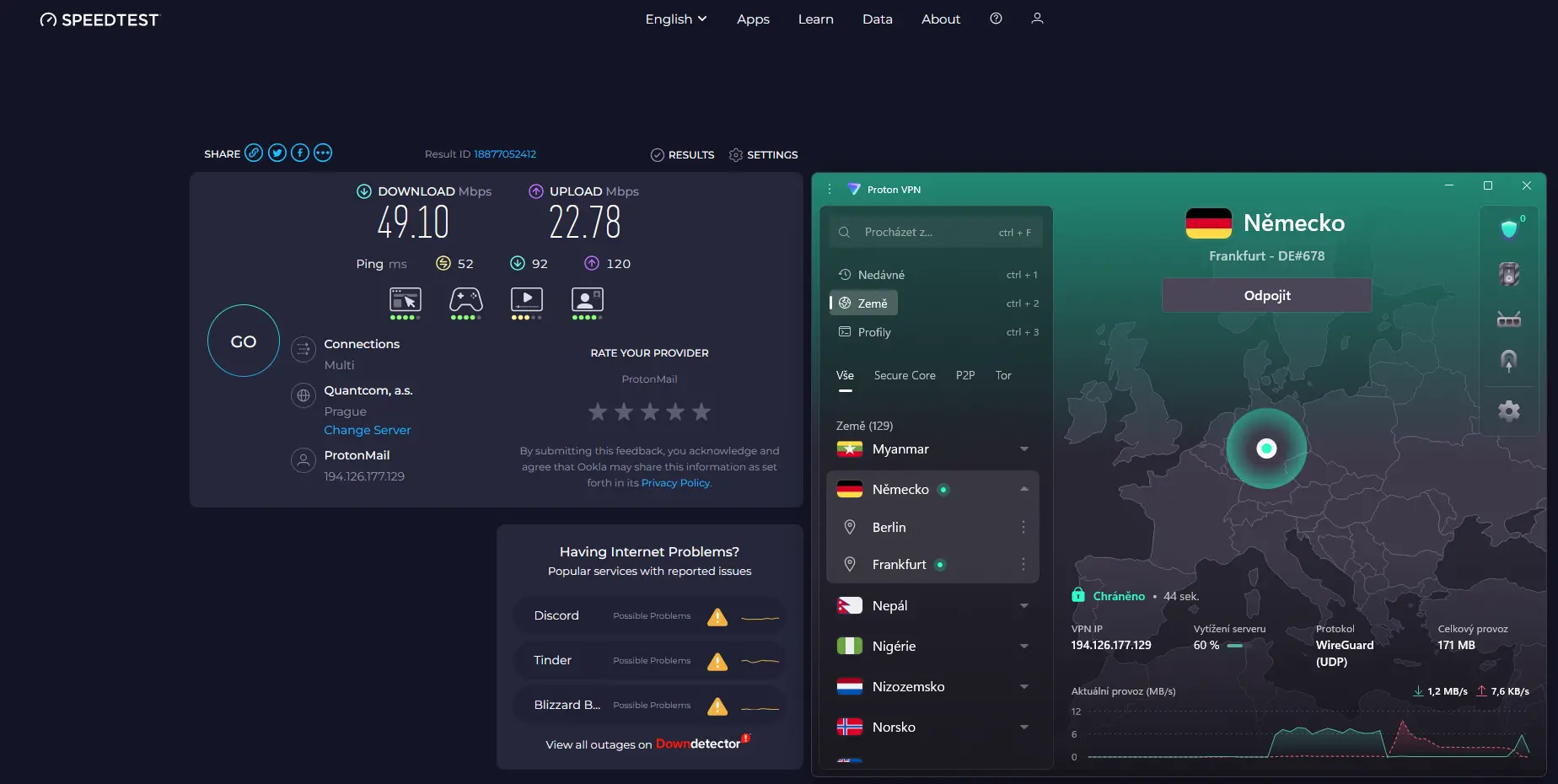Open Change Server link

point(368,430)
